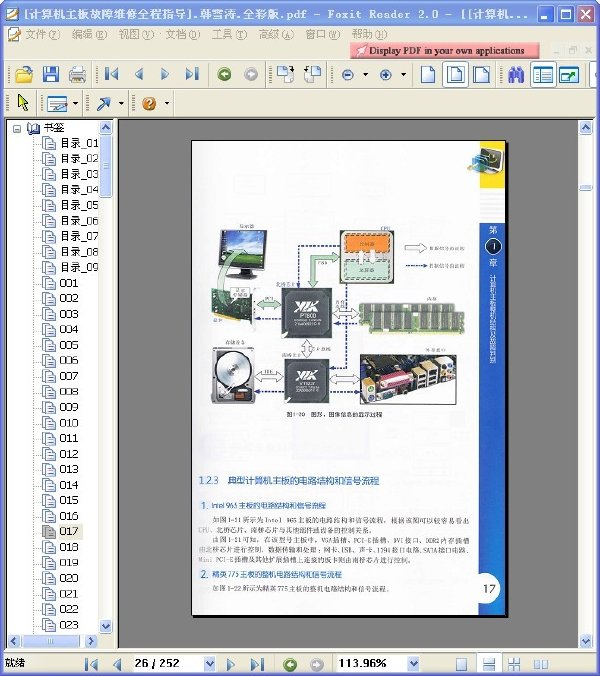600x676 pixels.
Task: Click the blue Arrow drawing tool icon
Action: pos(103,103)
